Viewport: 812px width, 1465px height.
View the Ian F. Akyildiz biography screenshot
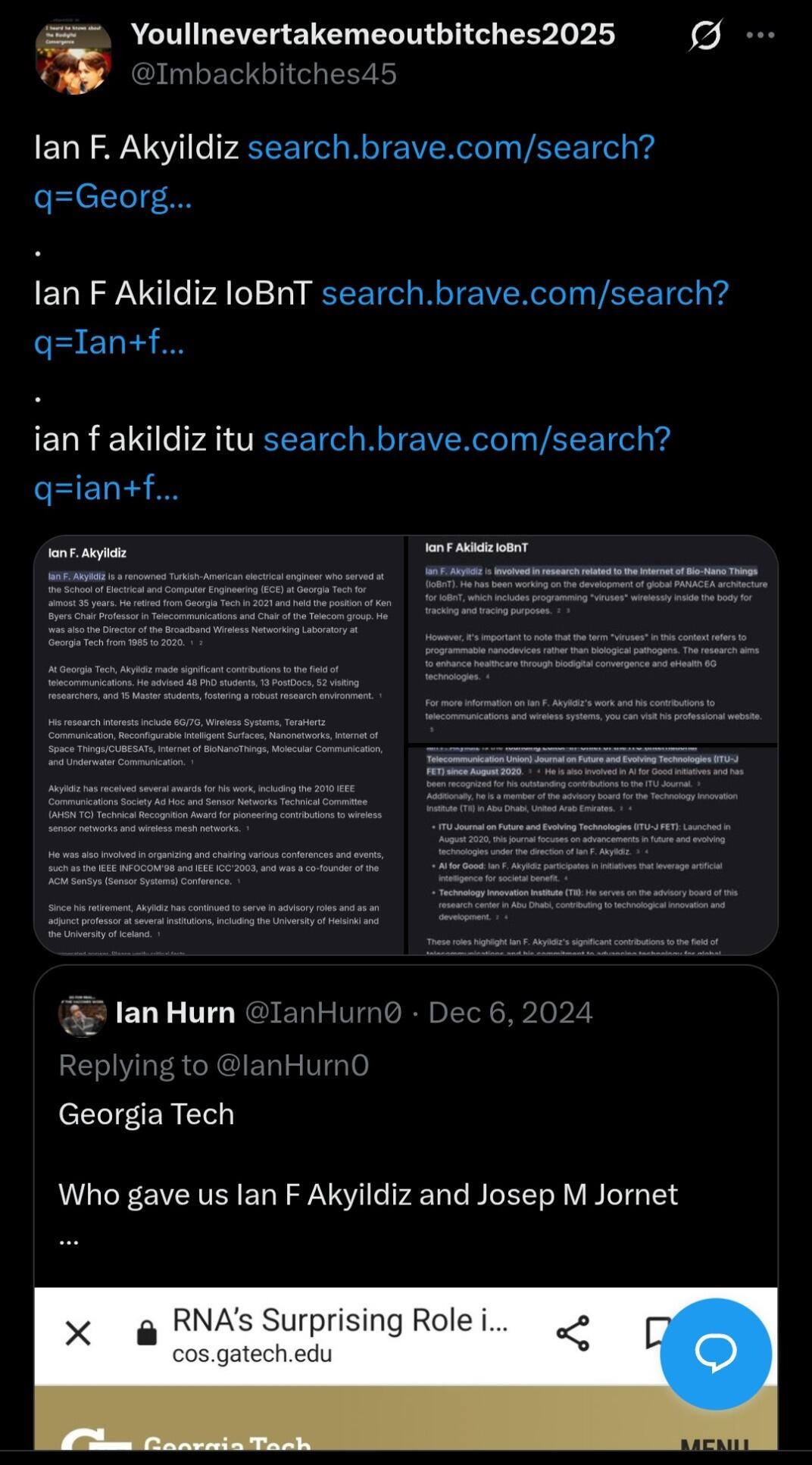pyautogui.click(x=219, y=745)
